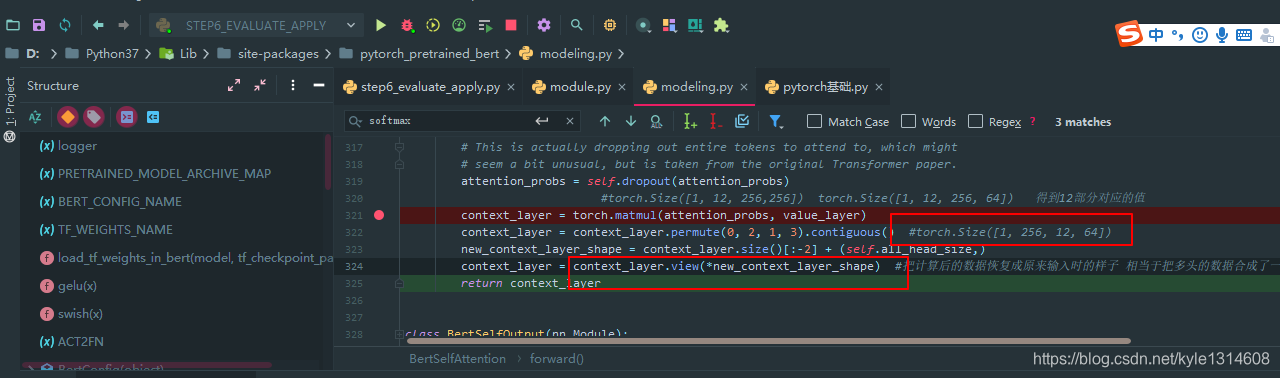Screen dimensions: 1280x378
Task: Go to previous search occurrence
Action: point(605,121)
